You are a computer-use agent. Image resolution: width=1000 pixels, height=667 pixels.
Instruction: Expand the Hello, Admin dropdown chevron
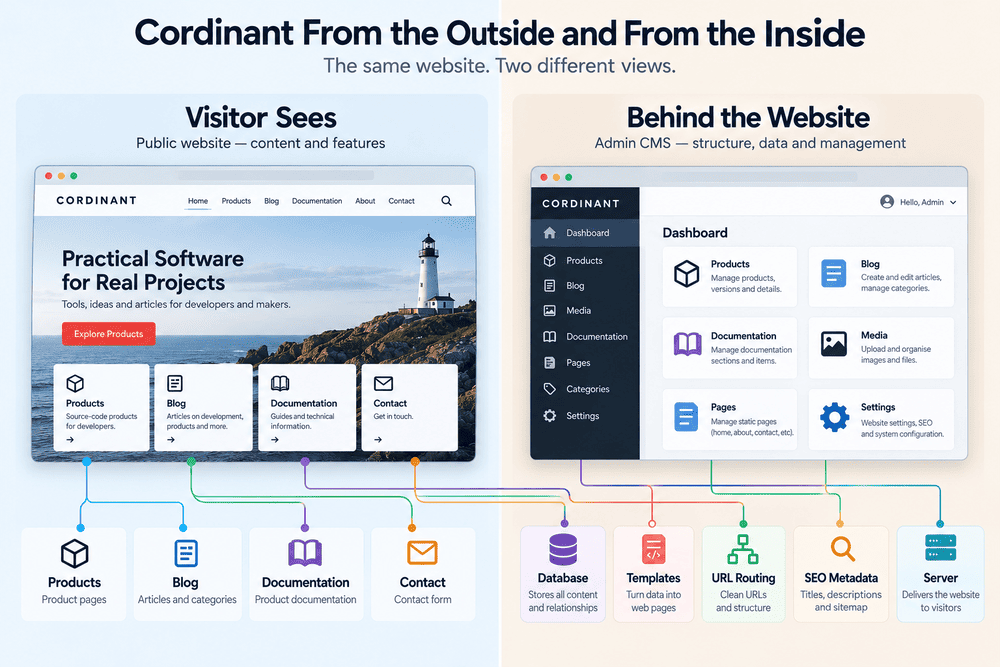tap(953, 203)
